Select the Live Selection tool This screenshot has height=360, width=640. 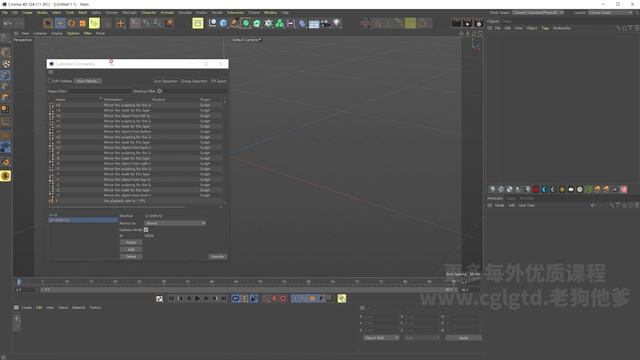click(x=48, y=23)
